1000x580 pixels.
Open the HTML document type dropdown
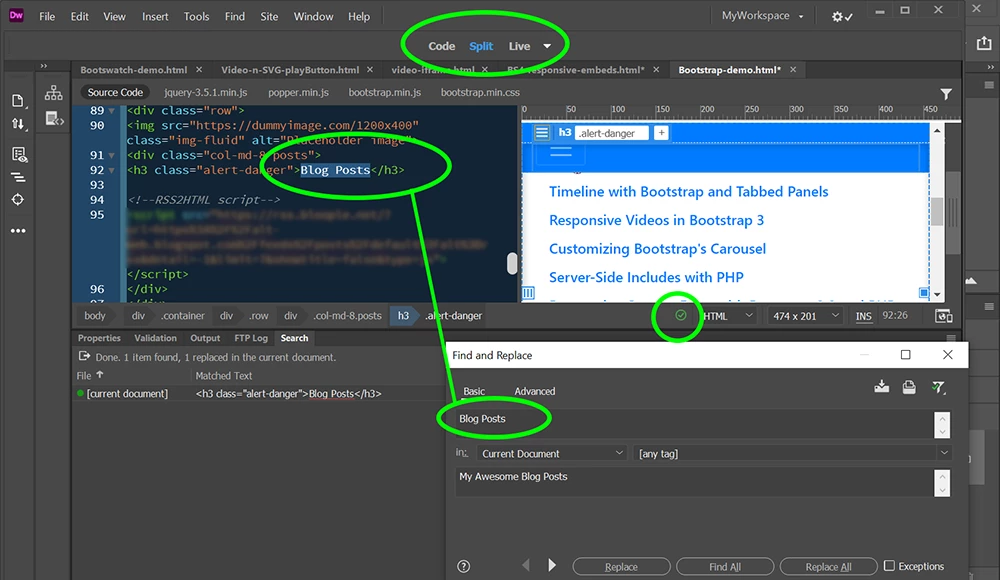pyautogui.click(x=728, y=316)
